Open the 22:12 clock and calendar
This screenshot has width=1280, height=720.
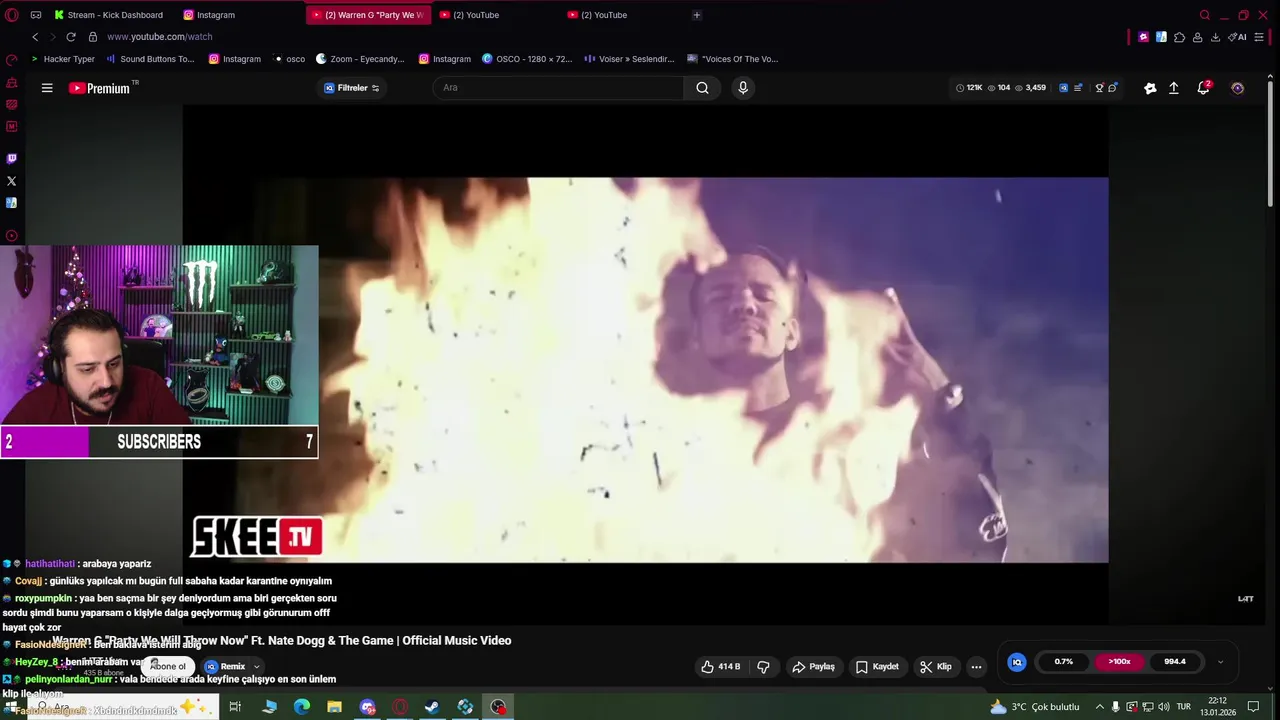[x=1217, y=707]
